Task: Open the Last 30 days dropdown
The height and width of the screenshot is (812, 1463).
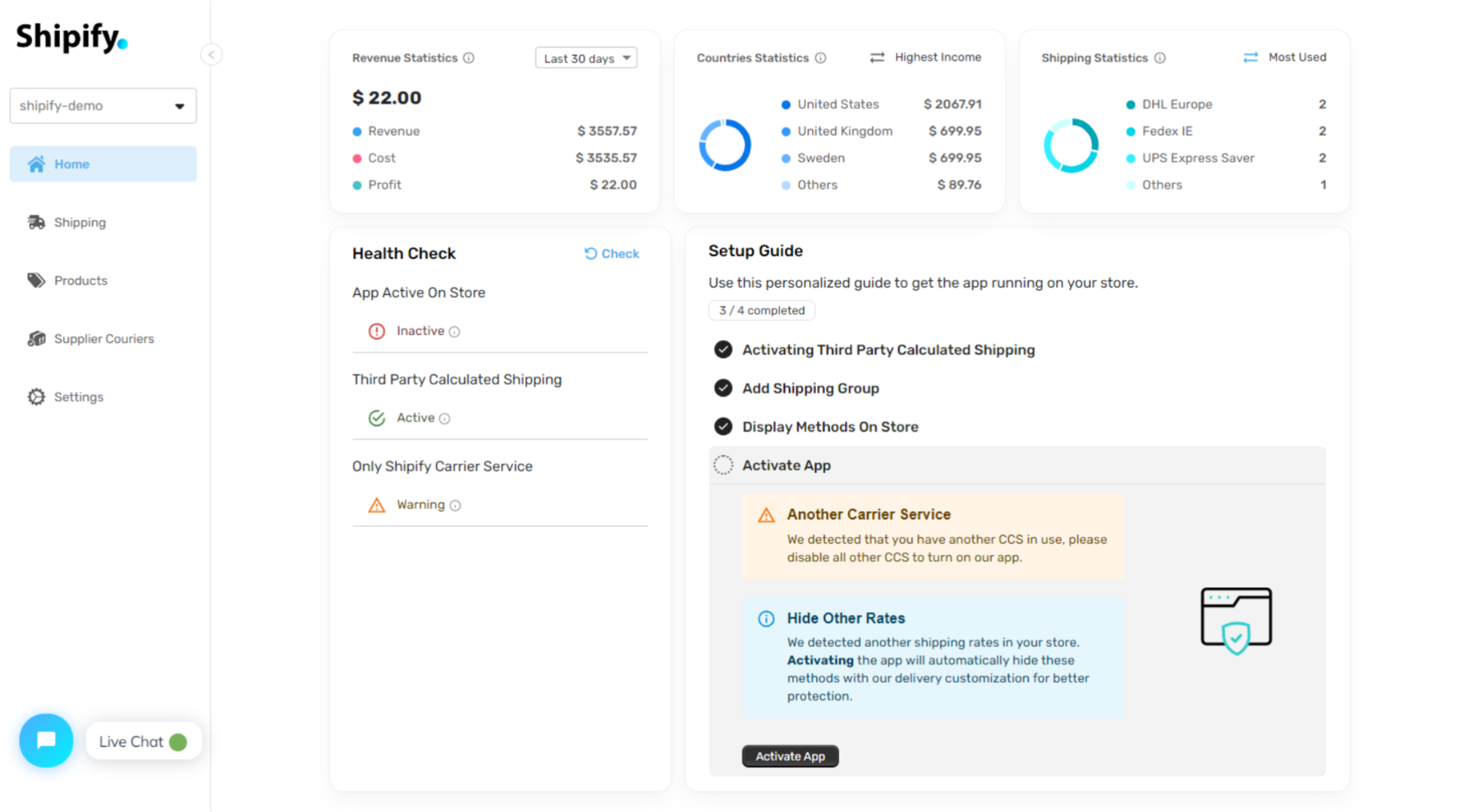Action: point(586,58)
